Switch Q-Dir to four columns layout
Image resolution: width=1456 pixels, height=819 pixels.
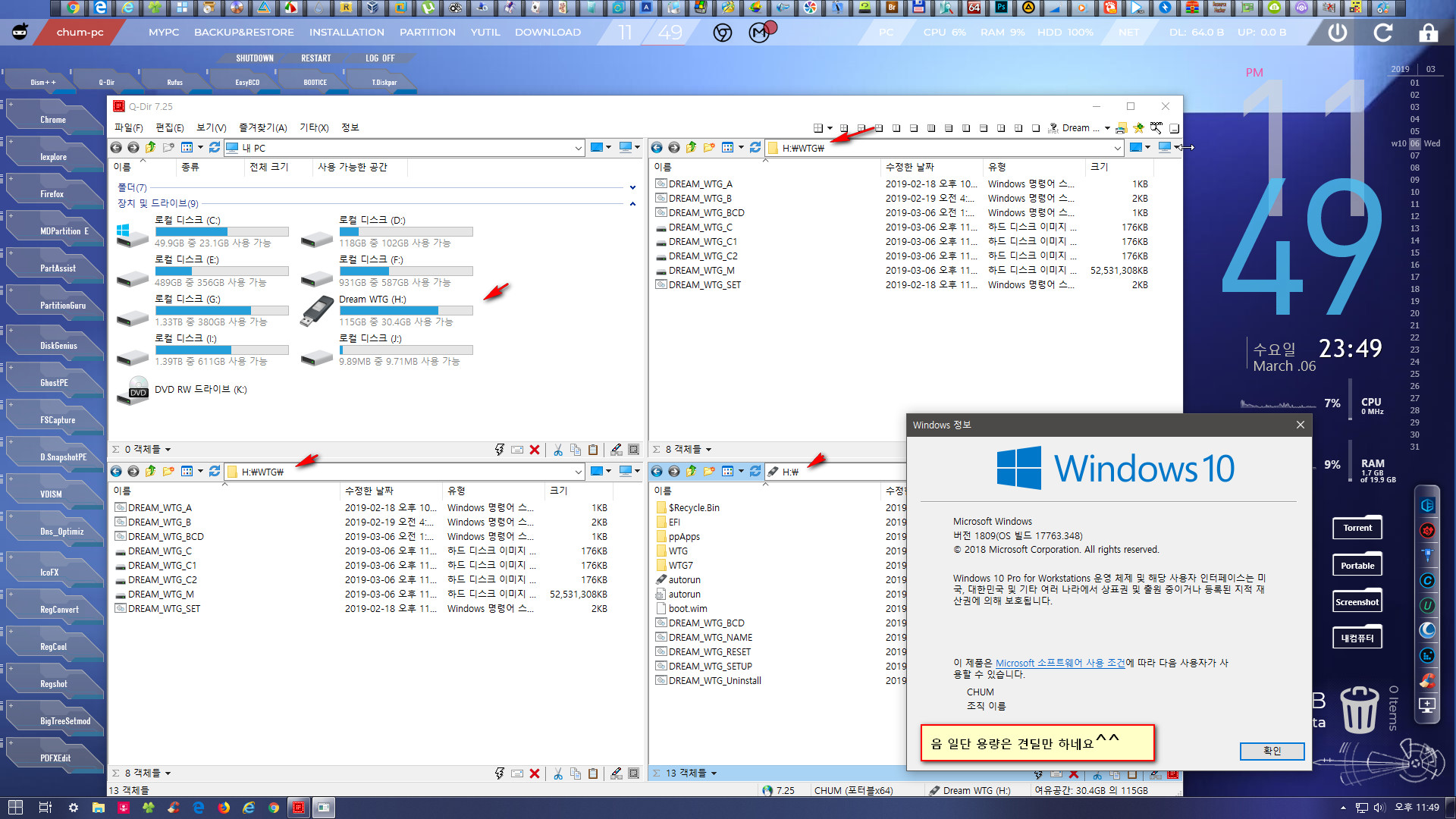click(x=931, y=128)
